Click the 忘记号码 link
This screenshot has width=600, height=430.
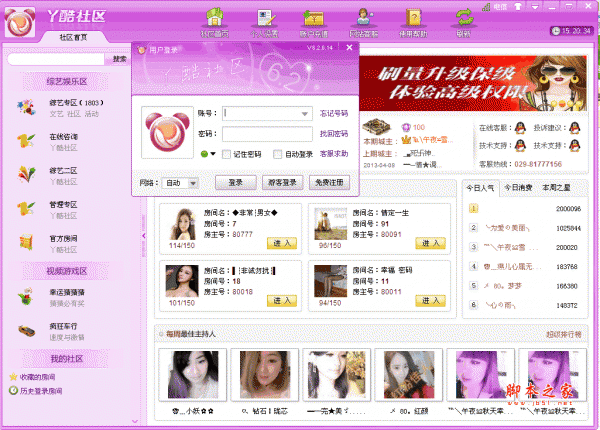tap(334, 113)
